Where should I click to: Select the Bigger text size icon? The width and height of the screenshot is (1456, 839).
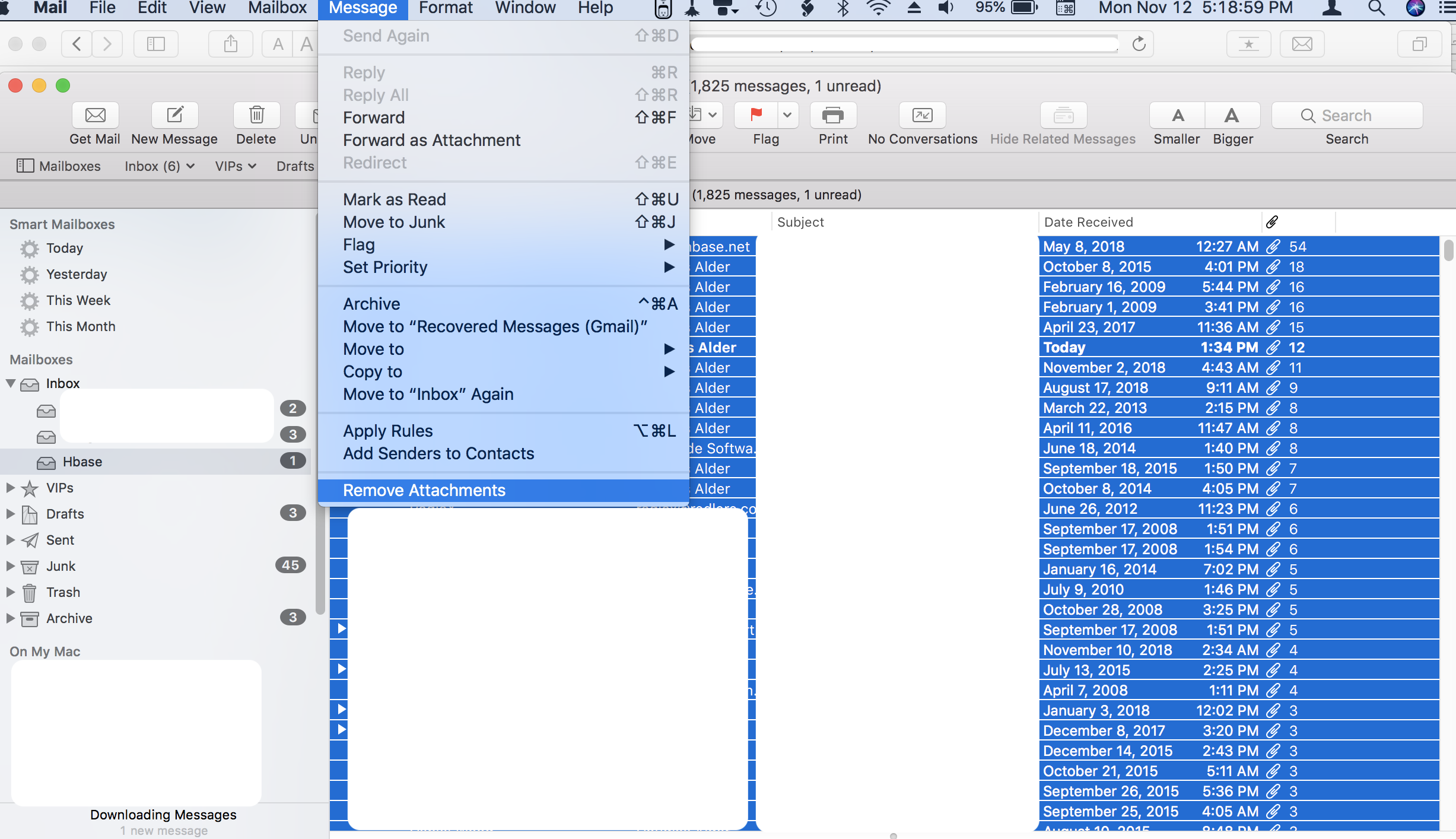click(x=1232, y=116)
